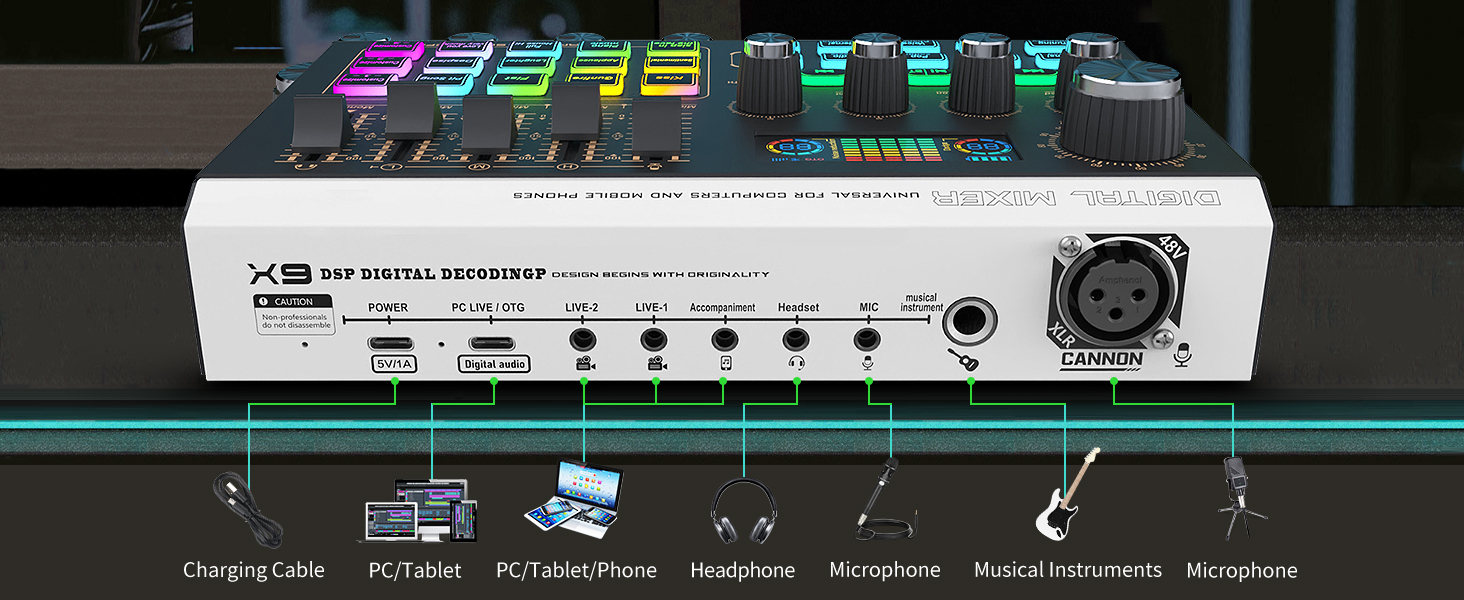Screen dimensions: 1464x600
Task: Select the phone music icon under Accompaniment
Action: [x=724, y=364]
